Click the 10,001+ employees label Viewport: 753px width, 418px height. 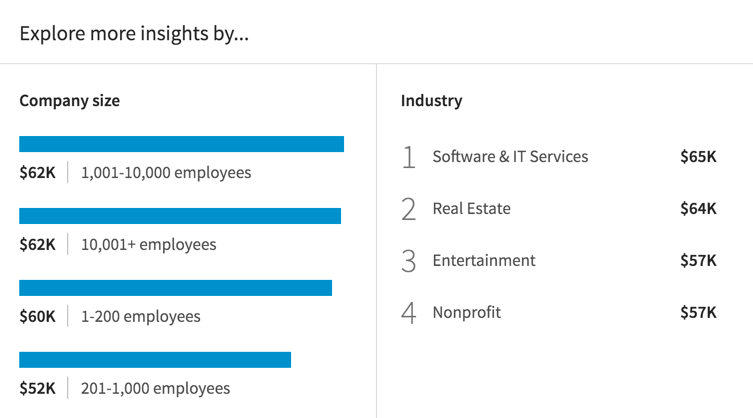tap(148, 245)
